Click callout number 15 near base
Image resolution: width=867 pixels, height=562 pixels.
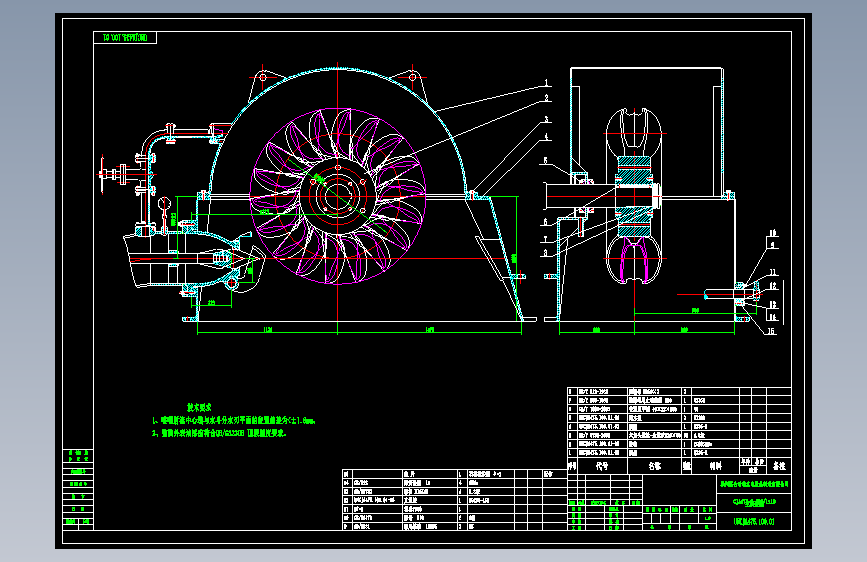tap(771, 331)
